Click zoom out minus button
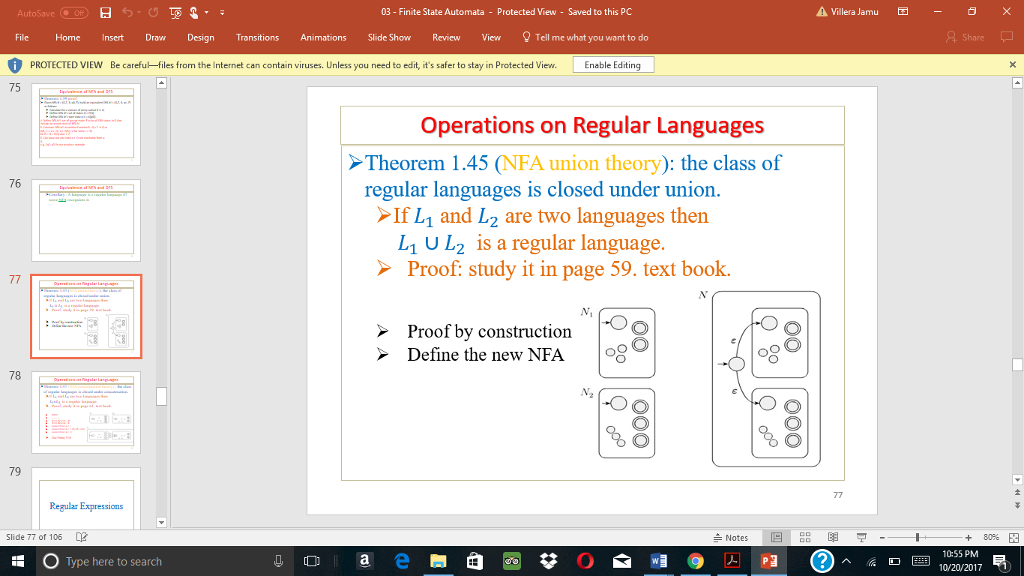The width and height of the screenshot is (1024, 576). (x=882, y=537)
